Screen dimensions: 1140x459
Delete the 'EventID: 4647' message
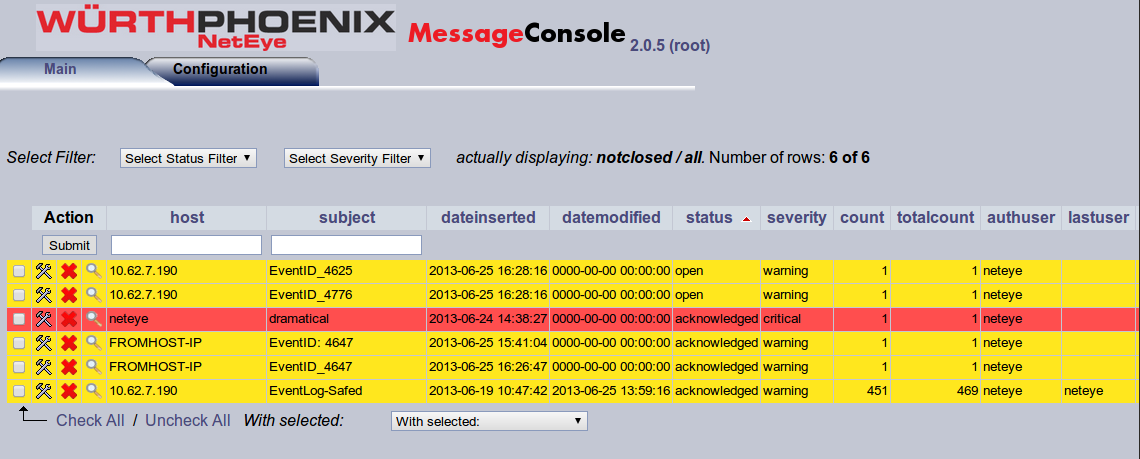[68, 343]
